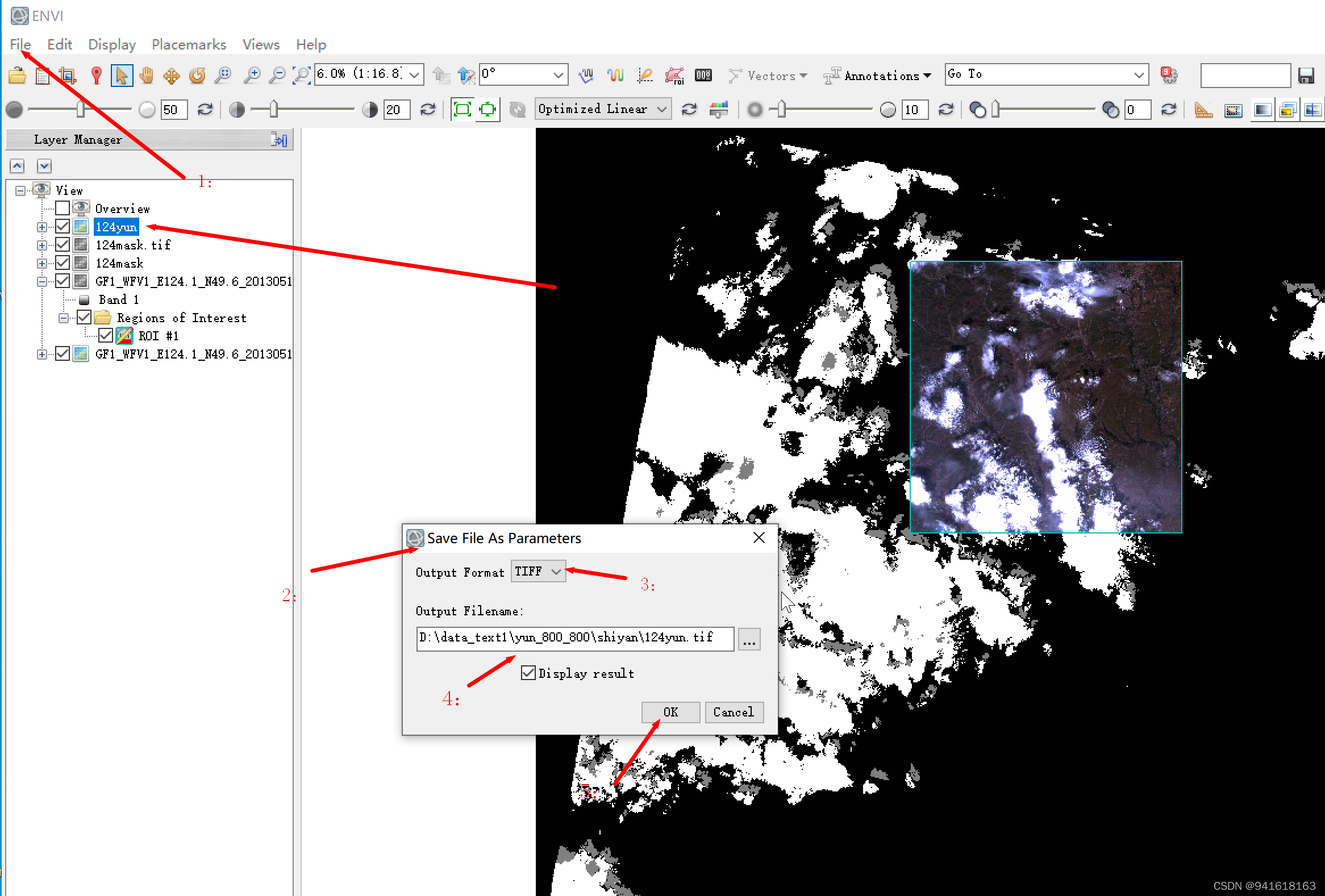This screenshot has width=1325, height=896.
Task: Toggle visibility of 124mask.tif layer
Action: (x=63, y=245)
